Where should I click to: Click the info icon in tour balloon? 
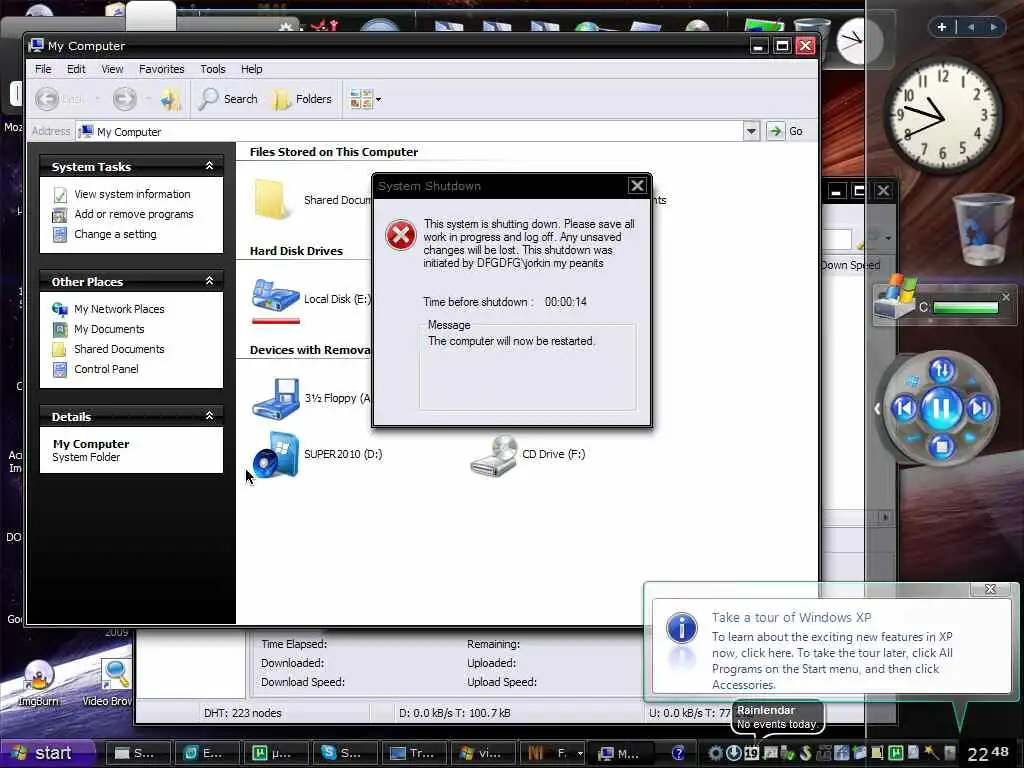point(681,628)
